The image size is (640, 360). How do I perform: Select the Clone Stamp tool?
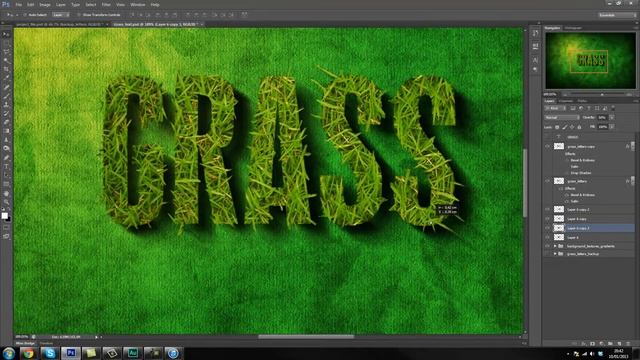coord(6,104)
